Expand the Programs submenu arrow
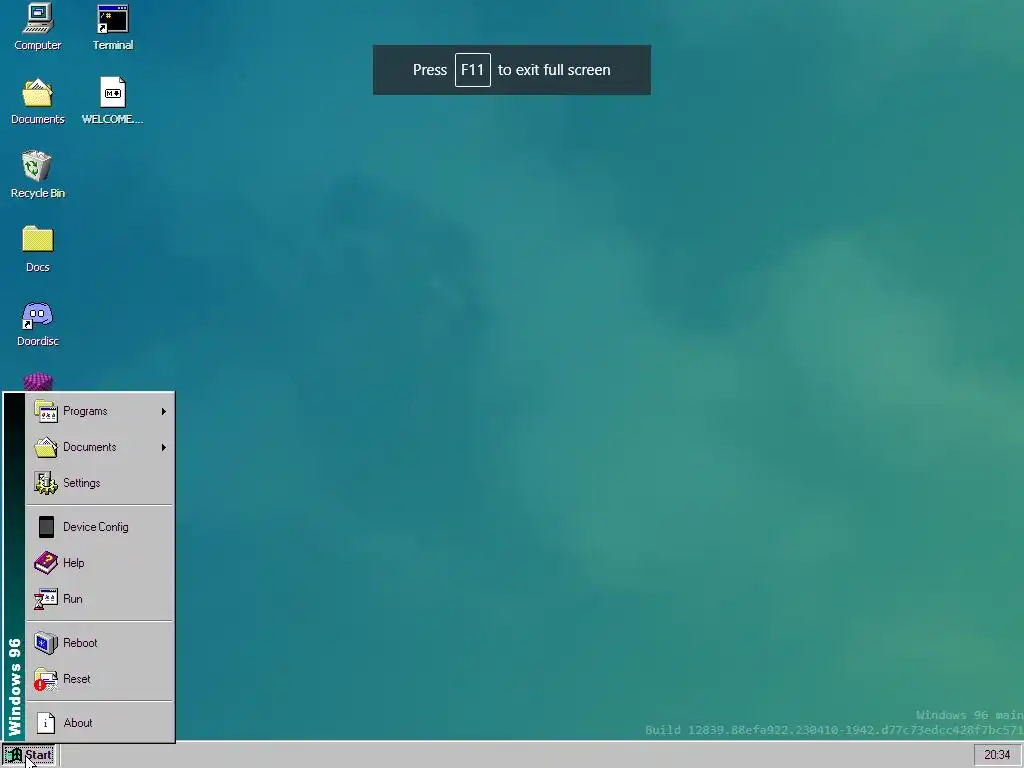Screen dimensions: 1024x768 pyautogui.click(x=164, y=411)
